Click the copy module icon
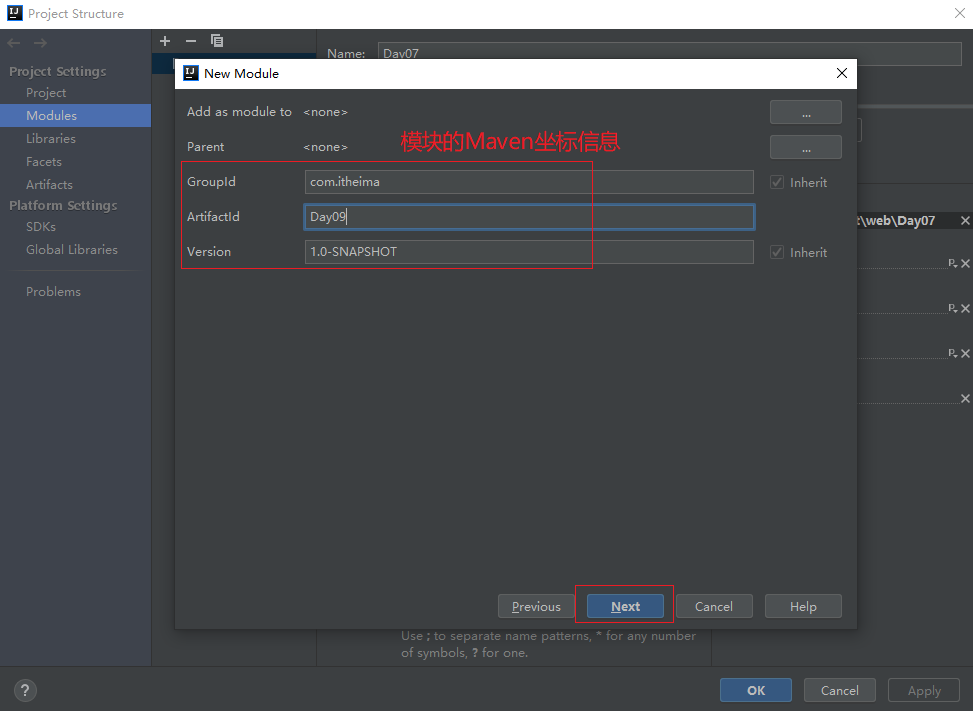The image size is (973, 711). click(x=217, y=41)
